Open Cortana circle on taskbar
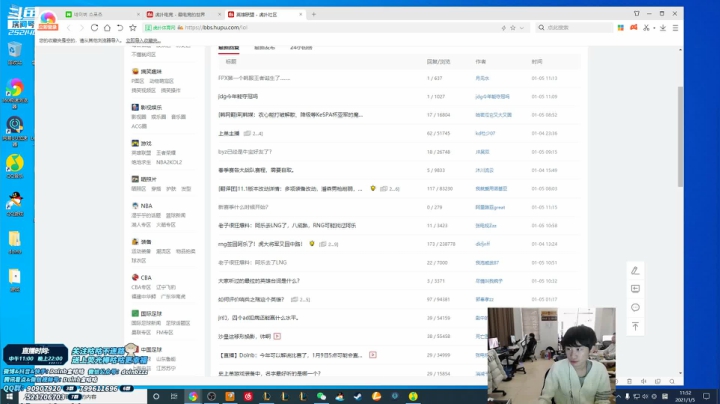720x404 pixels. tap(156, 396)
